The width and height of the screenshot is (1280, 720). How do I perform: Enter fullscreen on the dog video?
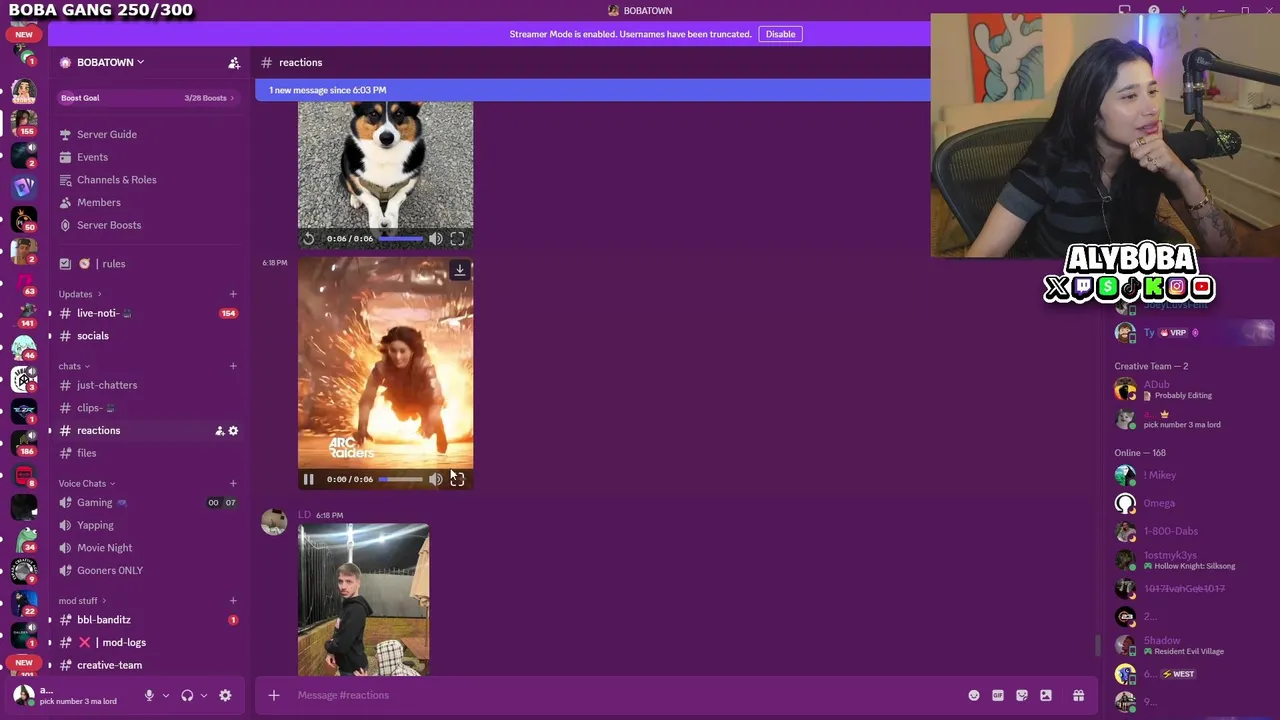coord(457,239)
